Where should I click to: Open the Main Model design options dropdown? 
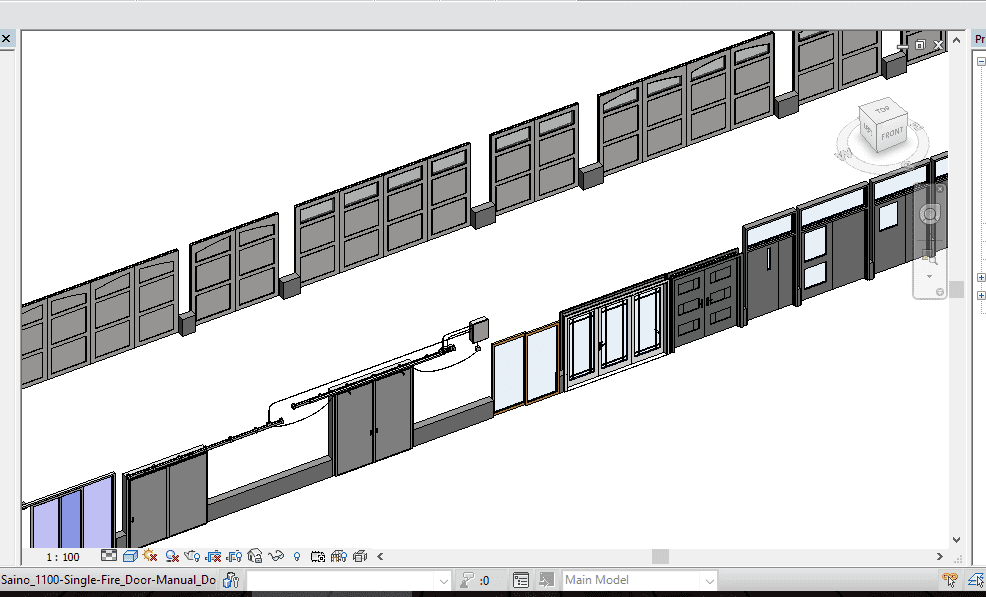(x=709, y=580)
